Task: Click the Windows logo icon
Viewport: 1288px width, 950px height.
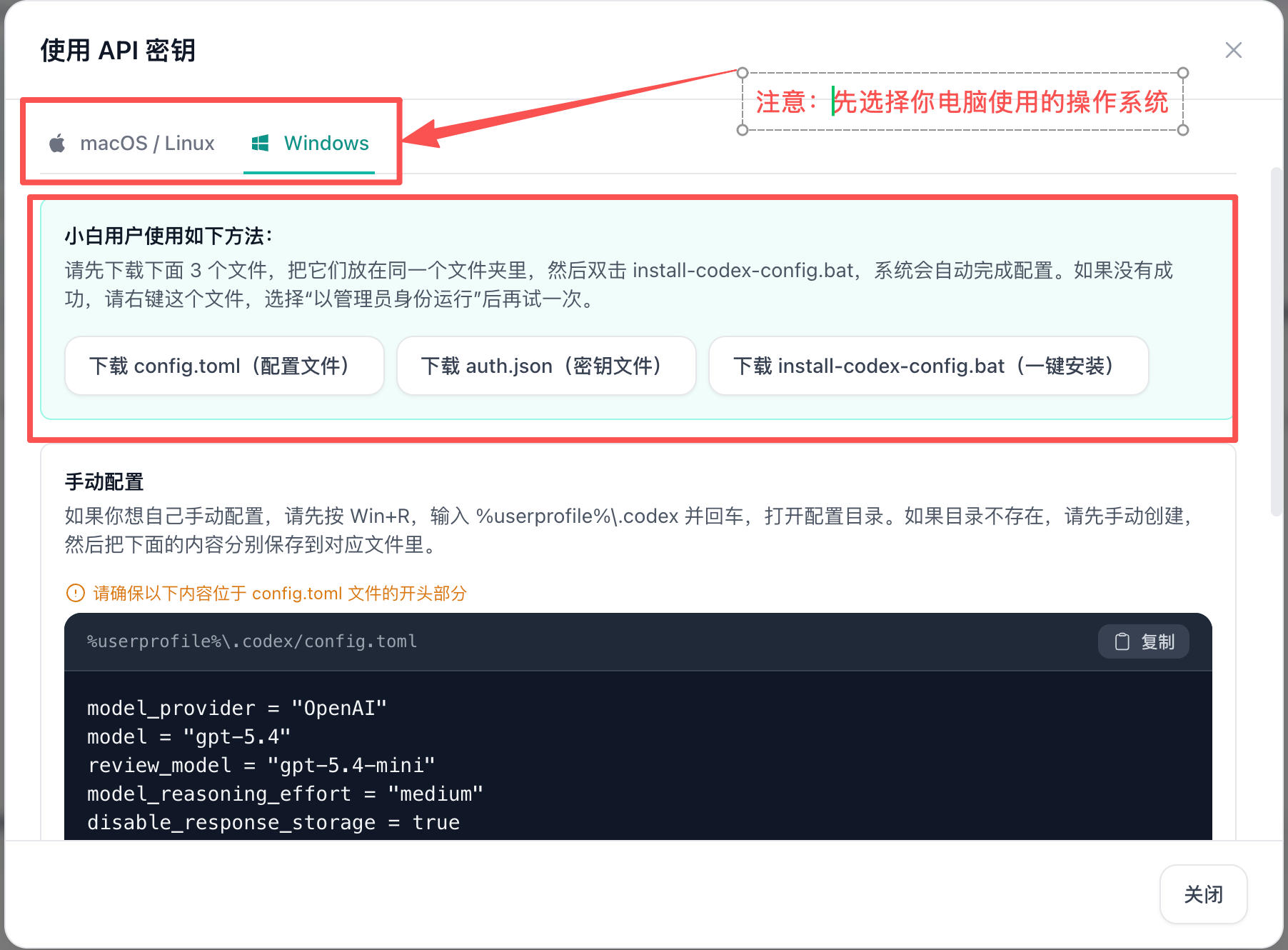Action: click(260, 143)
